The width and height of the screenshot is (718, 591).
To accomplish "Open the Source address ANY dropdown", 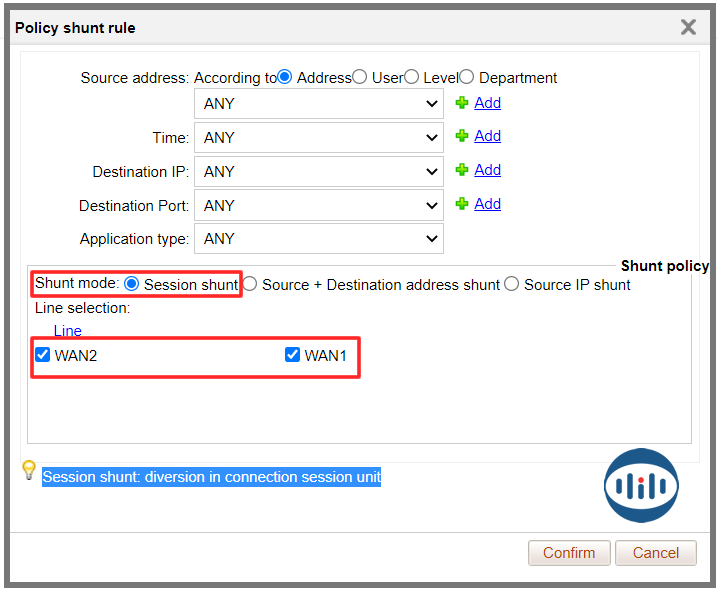I will pos(319,103).
